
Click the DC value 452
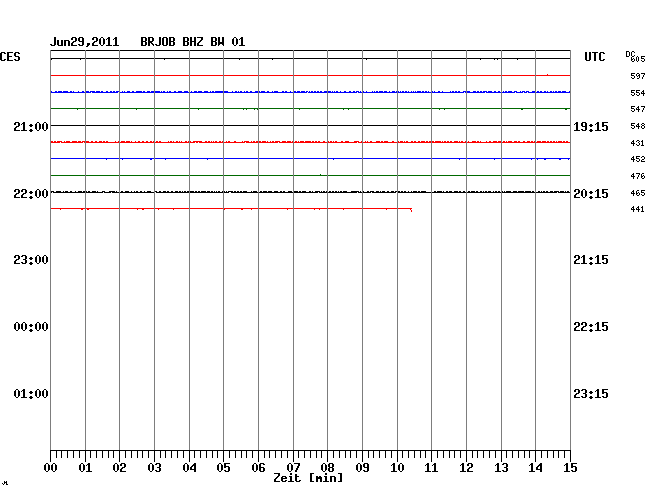pos(638,159)
